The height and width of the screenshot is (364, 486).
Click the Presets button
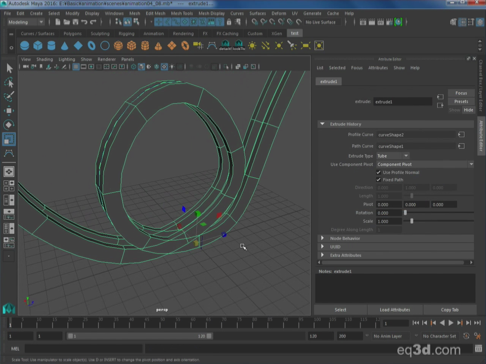(x=461, y=101)
